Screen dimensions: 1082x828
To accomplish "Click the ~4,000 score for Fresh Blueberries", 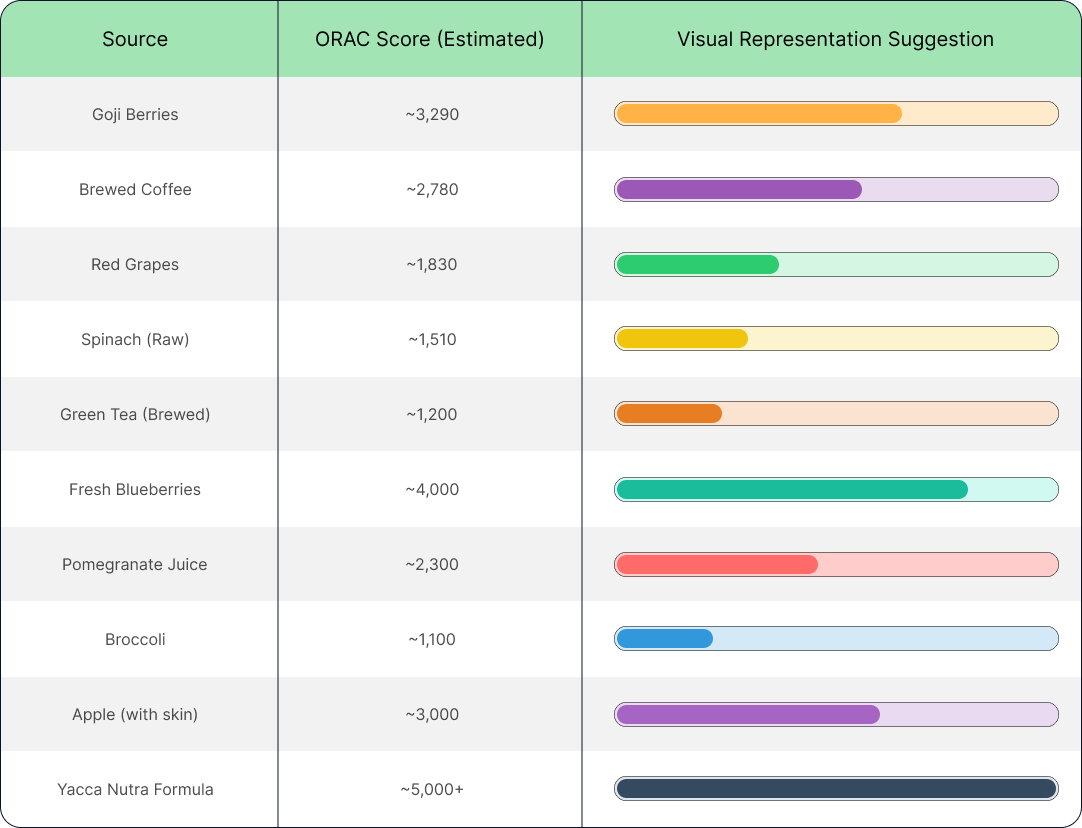I will click(432, 489).
